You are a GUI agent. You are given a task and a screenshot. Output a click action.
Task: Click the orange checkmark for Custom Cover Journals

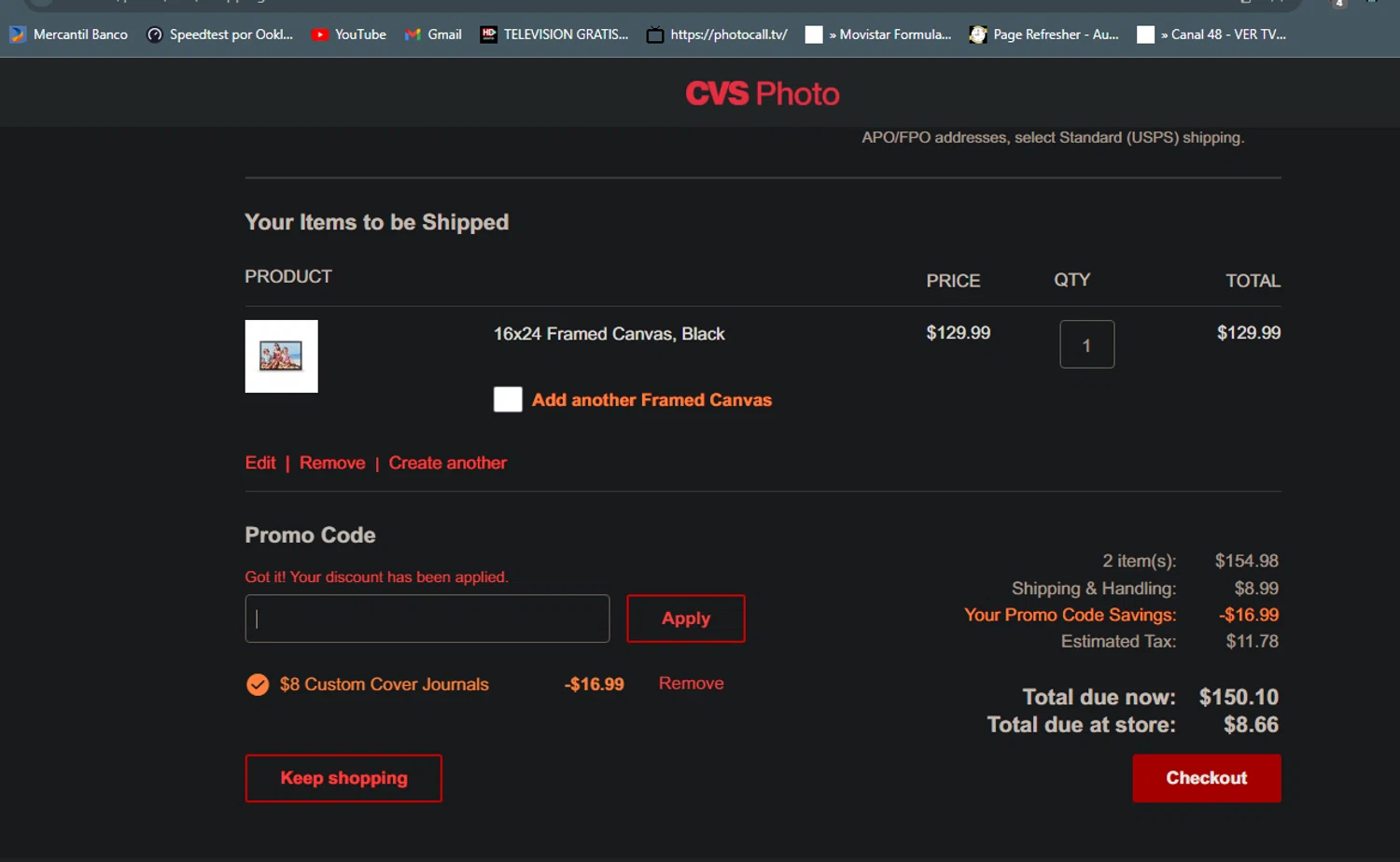258,685
